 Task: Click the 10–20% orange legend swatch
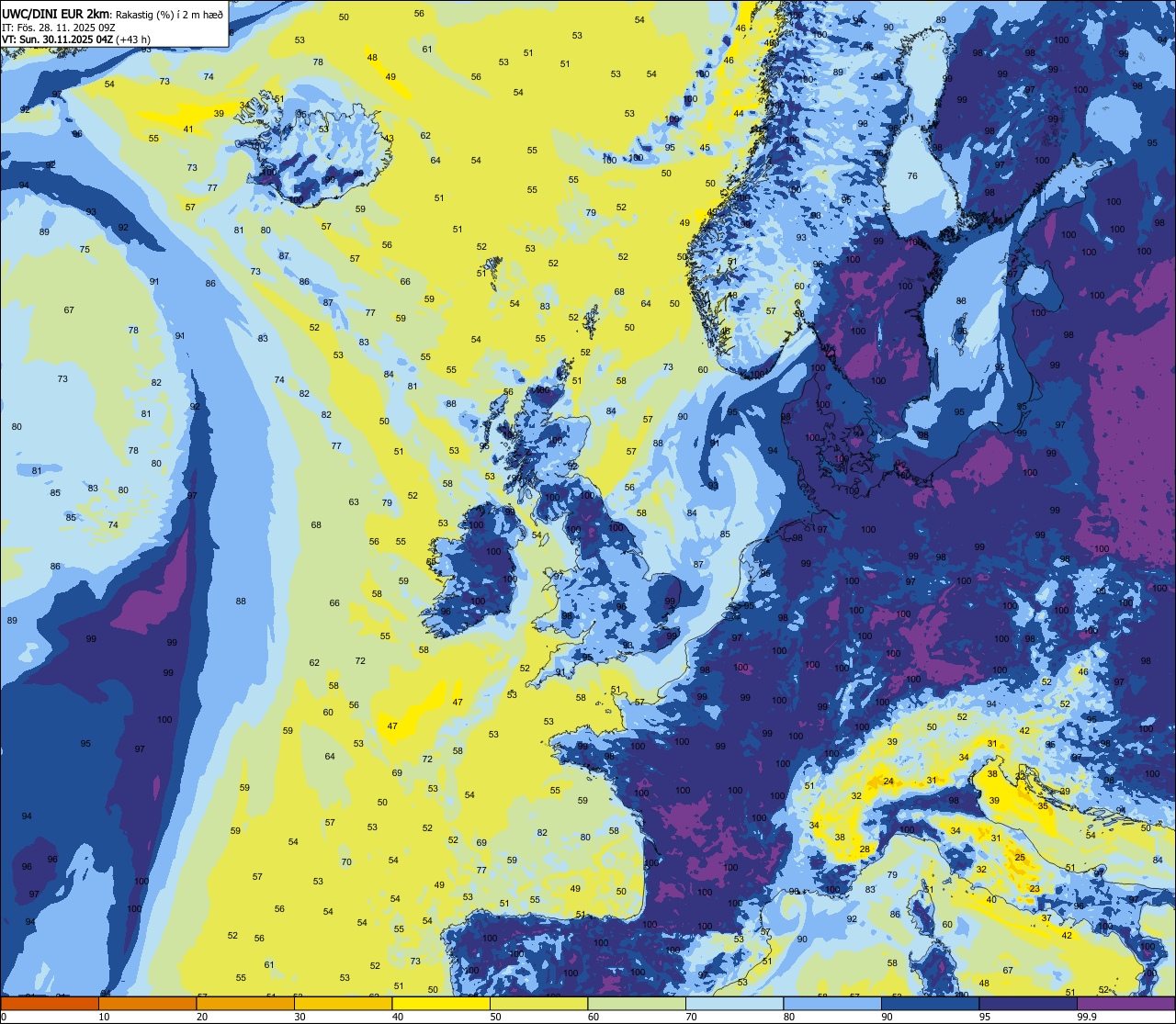click(147, 1003)
